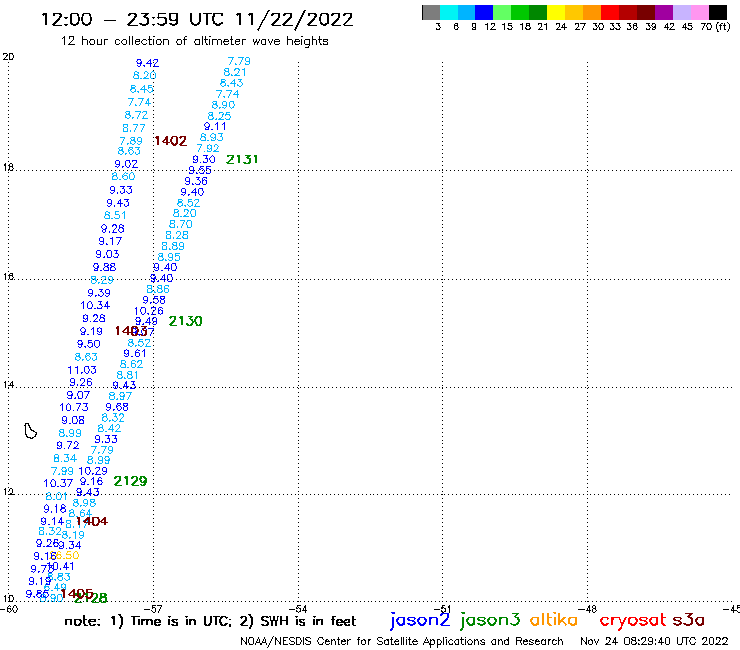Viewport: 740px width, 650px height.
Task: Click the jason2 satellite legend label
Action: coord(420,620)
